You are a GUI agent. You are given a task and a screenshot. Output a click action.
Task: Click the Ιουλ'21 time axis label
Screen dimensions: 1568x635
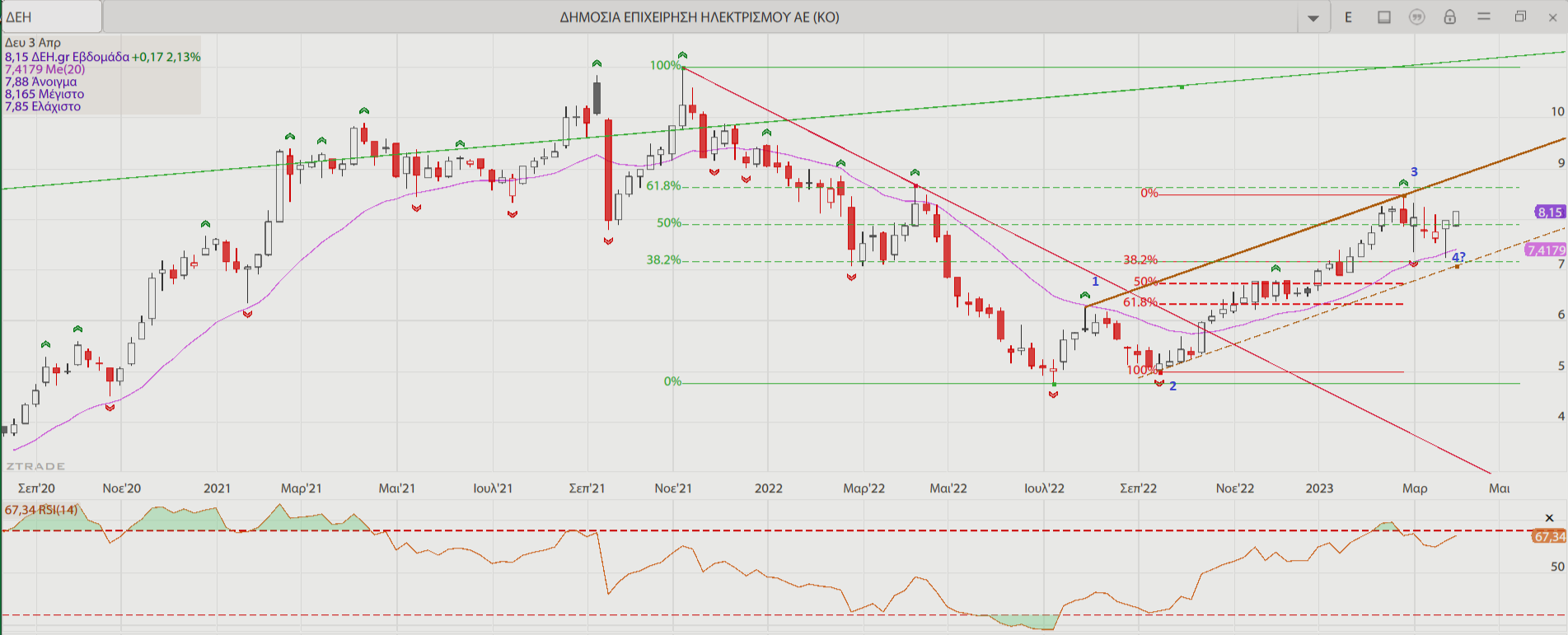coord(493,488)
